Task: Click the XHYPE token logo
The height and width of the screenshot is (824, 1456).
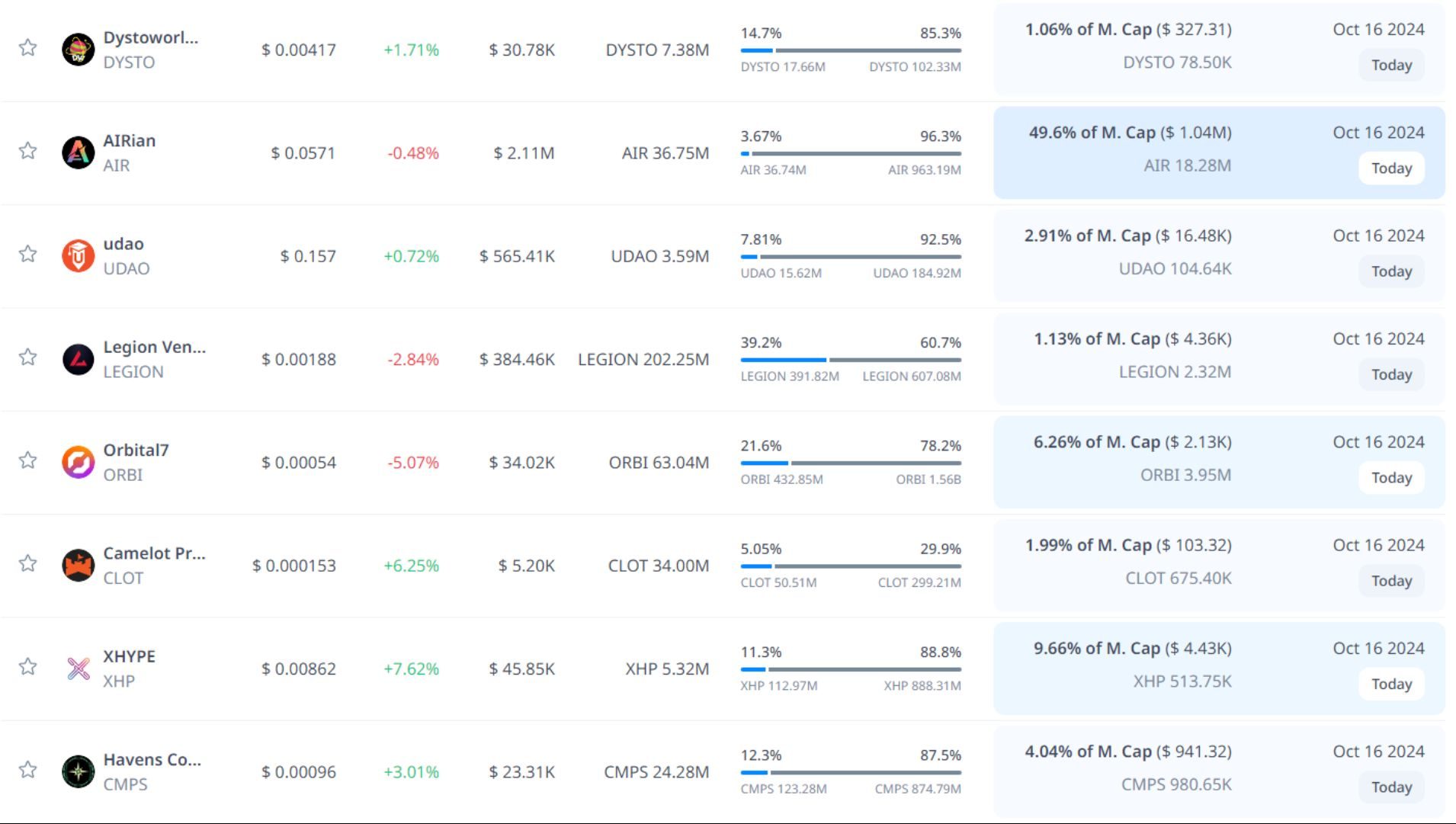Action: pos(78,668)
